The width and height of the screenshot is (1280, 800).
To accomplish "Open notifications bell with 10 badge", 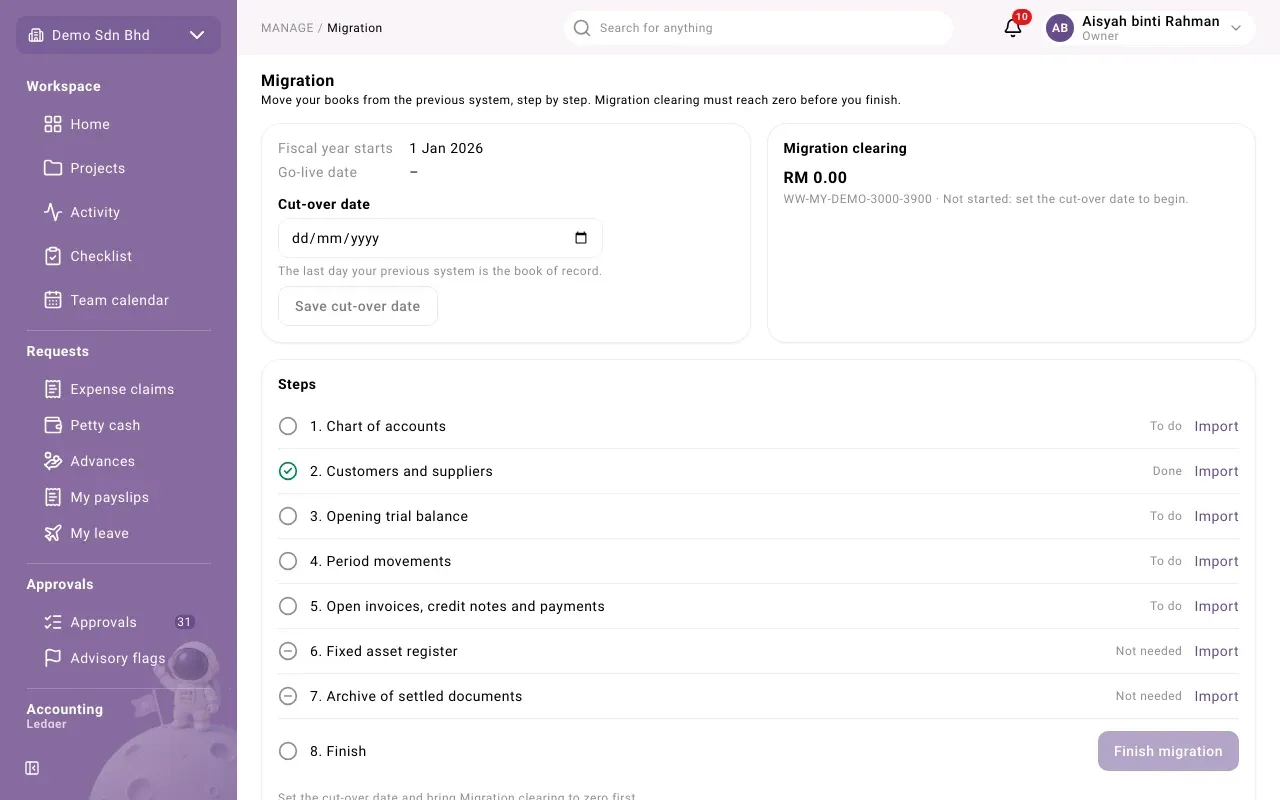I will click(x=1014, y=27).
